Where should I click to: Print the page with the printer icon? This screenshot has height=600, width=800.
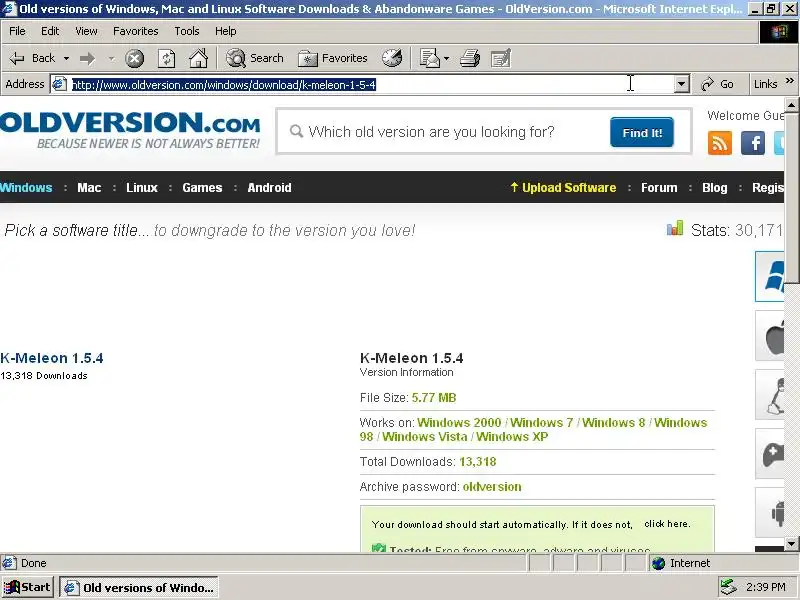[470, 58]
